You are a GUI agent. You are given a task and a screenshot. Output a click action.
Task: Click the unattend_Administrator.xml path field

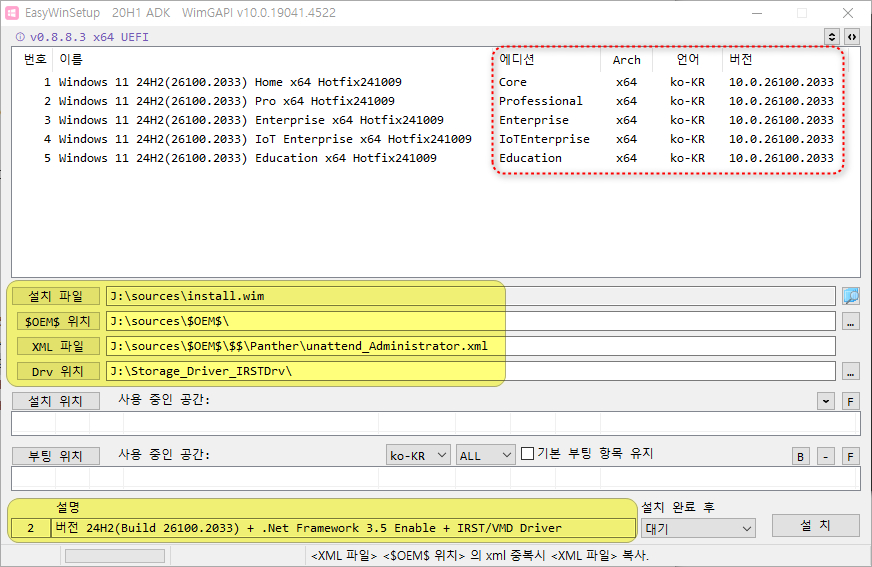[470, 346]
